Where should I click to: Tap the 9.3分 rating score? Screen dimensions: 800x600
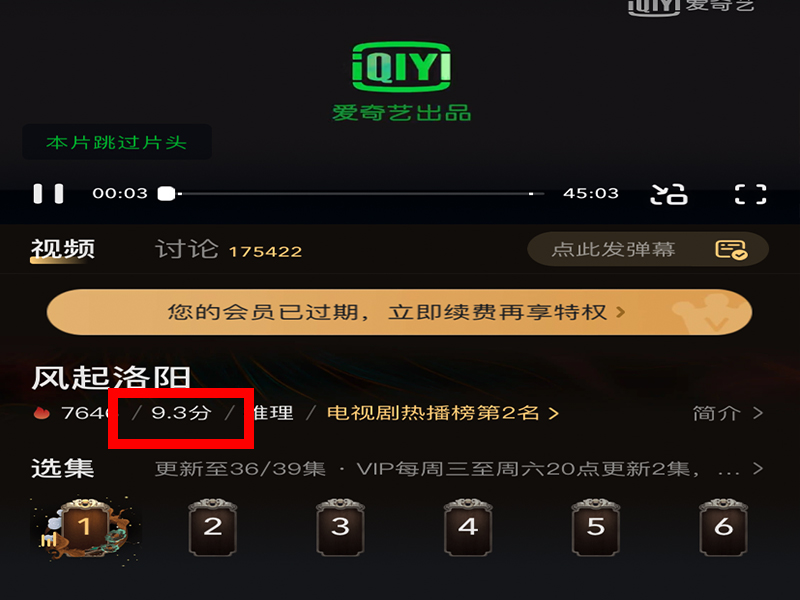pyautogui.click(x=181, y=413)
